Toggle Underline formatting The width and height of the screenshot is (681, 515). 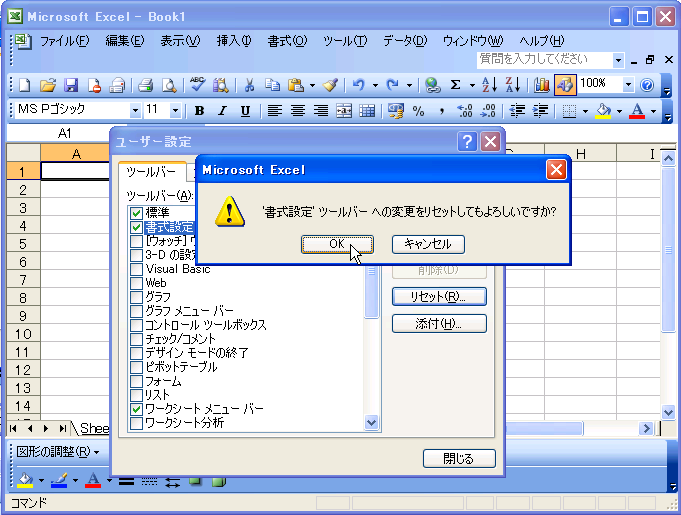(x=245, y=111)
